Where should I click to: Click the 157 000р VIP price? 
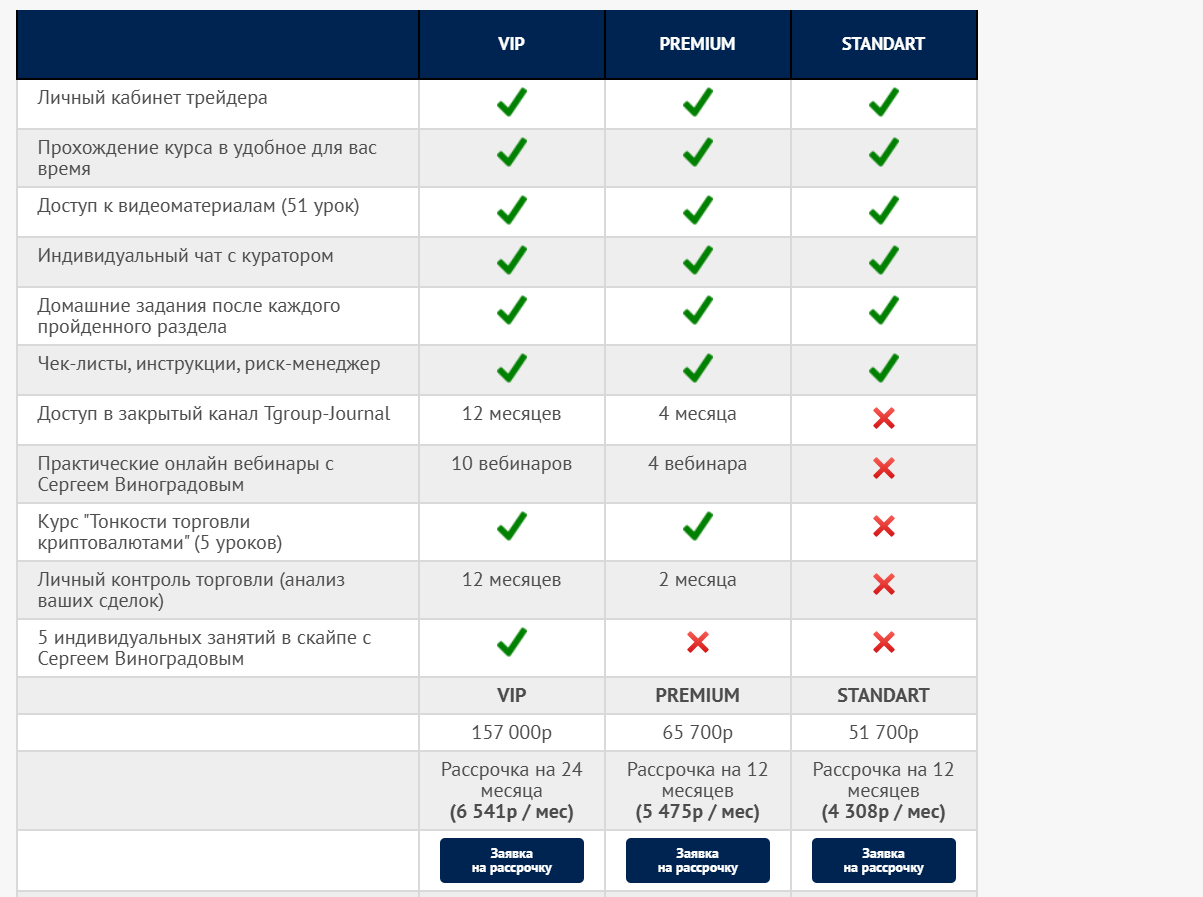[x=511, y=732]
